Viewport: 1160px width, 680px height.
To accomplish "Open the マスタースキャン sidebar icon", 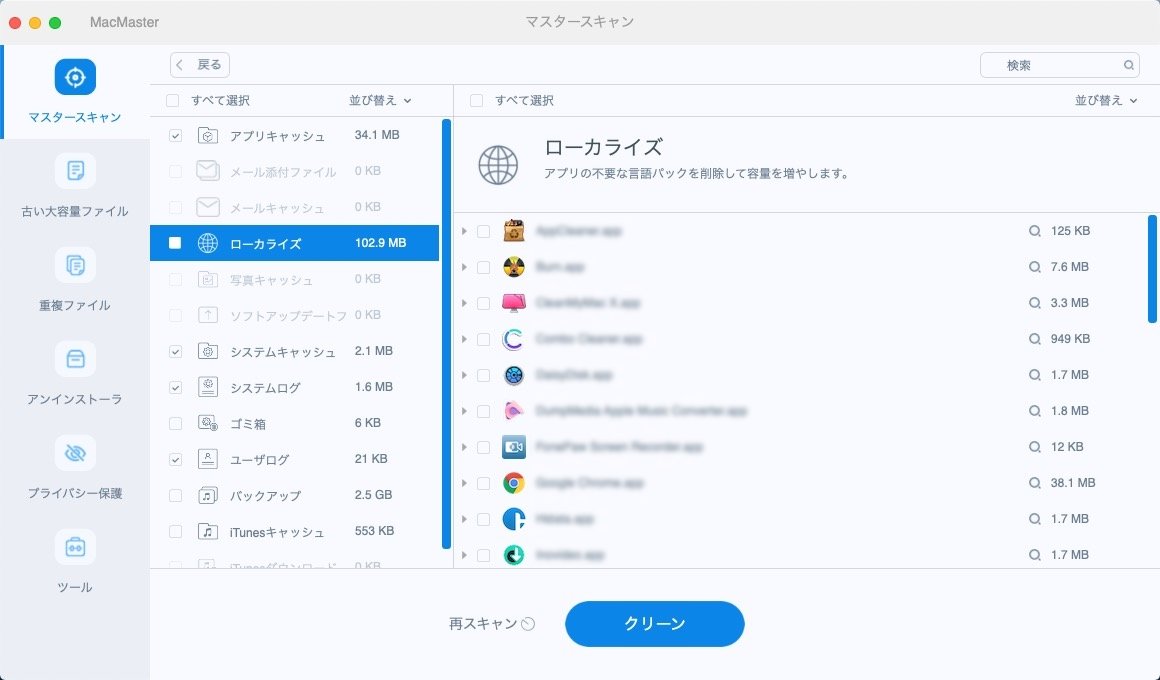I will (x=75, y=77).
